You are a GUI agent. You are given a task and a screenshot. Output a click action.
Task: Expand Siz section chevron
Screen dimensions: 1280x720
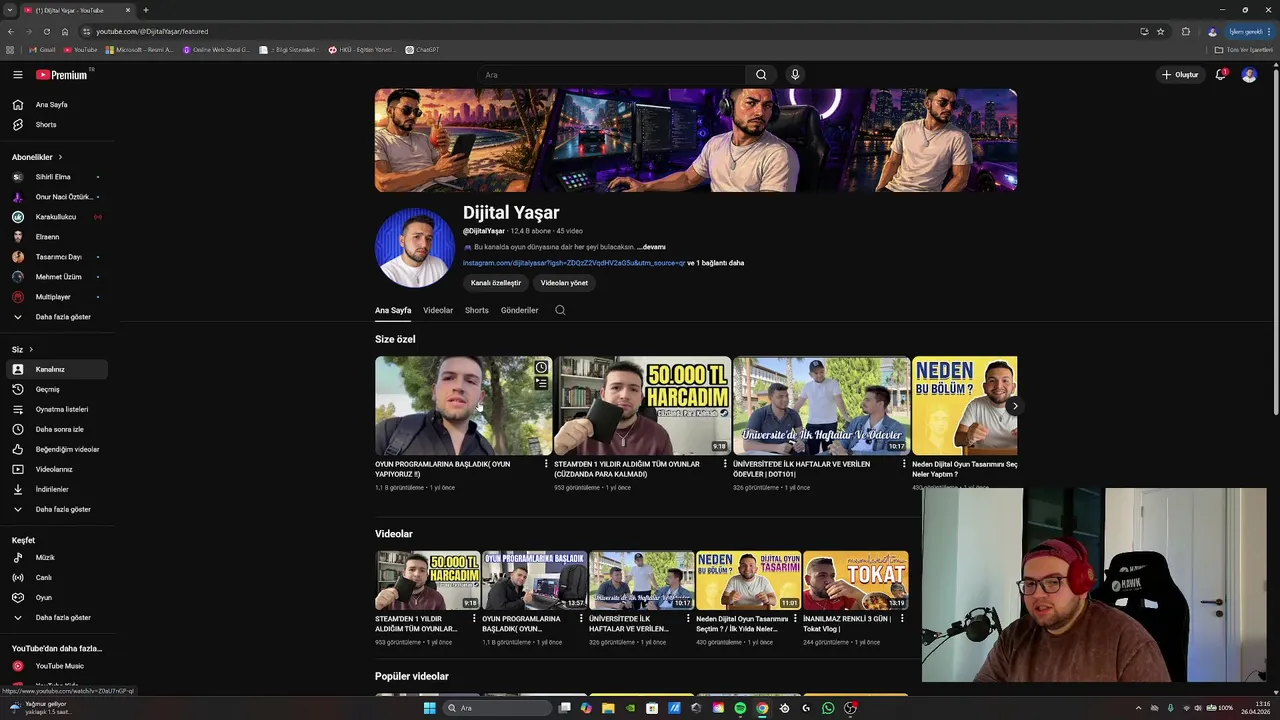[x=31, y=349]
